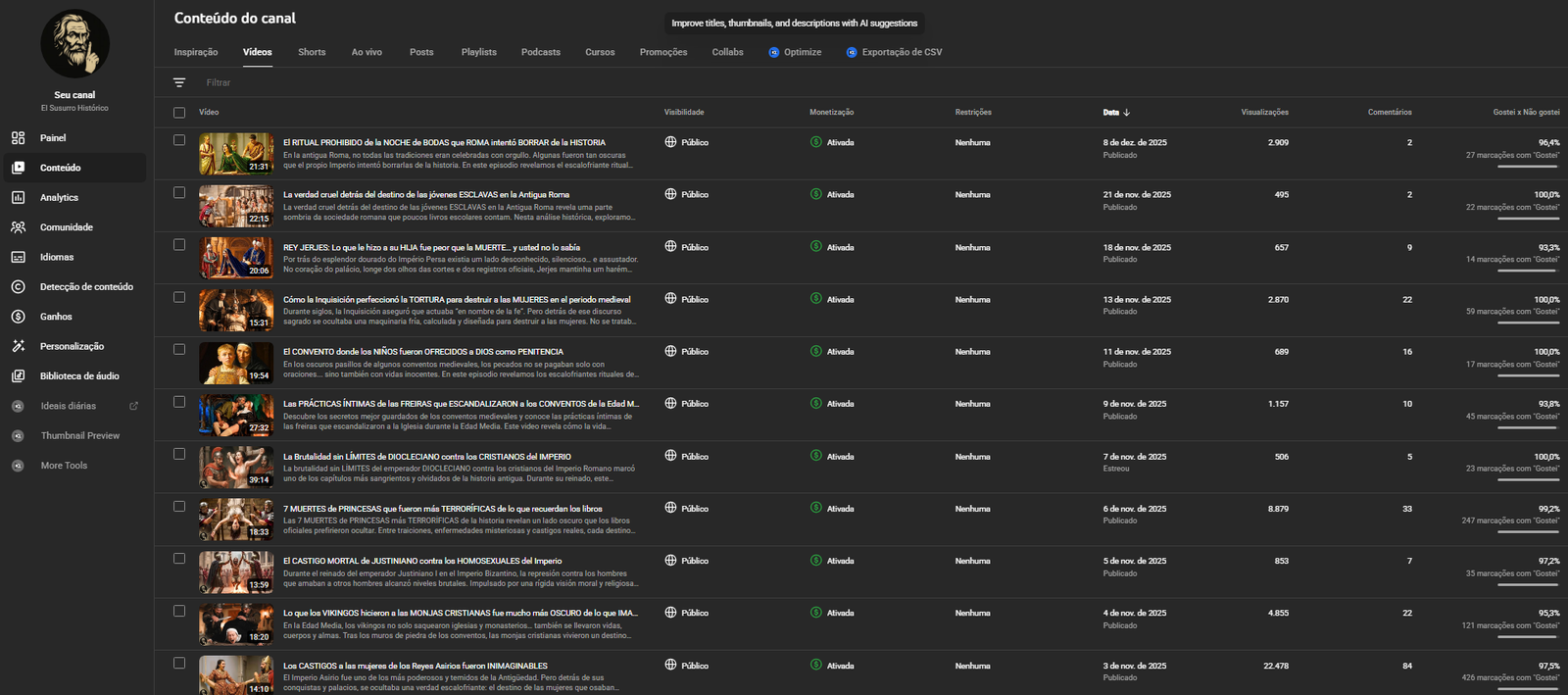Open the El CASTIGO MORTAL de JUSTINIANO title
1568x695 pixels.
click(x=422, y=562)
